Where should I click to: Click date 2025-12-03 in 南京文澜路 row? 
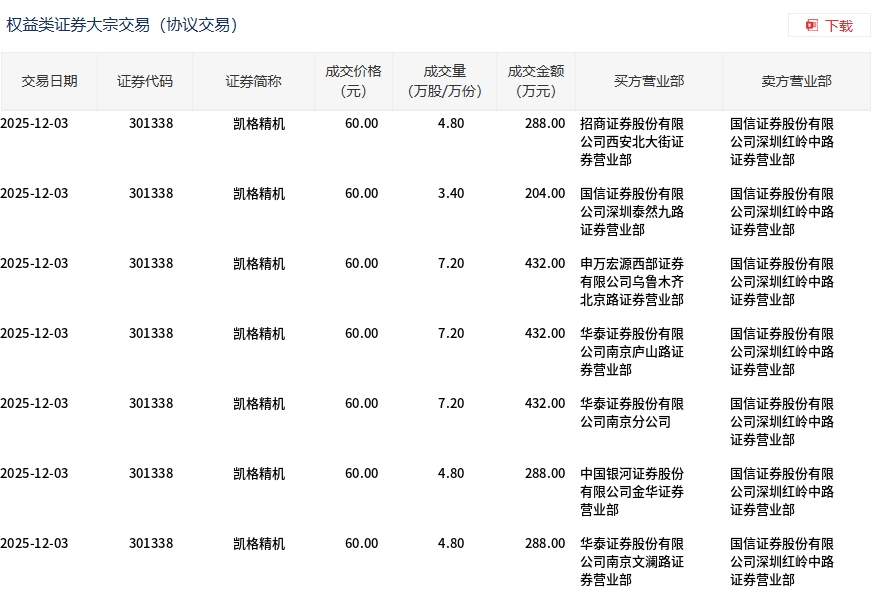click(34, 544)
